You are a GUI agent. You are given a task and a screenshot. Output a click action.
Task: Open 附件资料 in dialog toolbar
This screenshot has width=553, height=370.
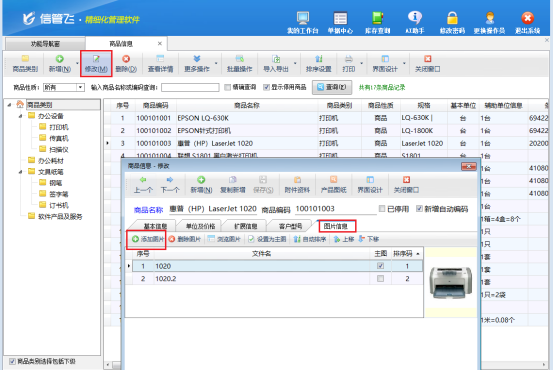pyautogui.click(x=297, y=184)
